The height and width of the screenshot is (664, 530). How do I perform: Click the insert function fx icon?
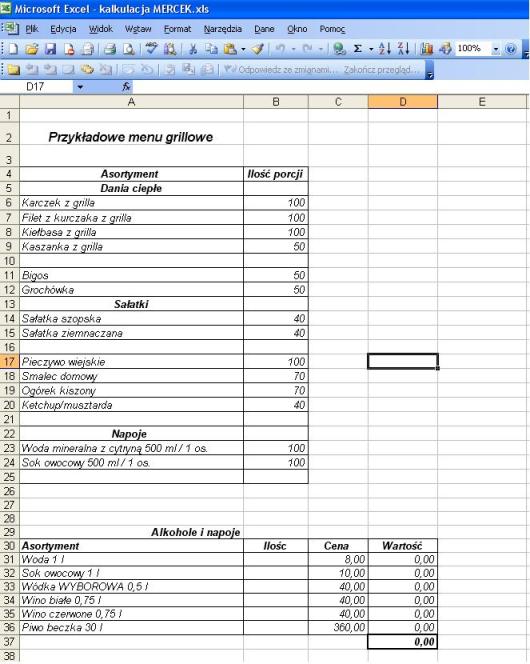pyautogui.click(x=126, y=87)
